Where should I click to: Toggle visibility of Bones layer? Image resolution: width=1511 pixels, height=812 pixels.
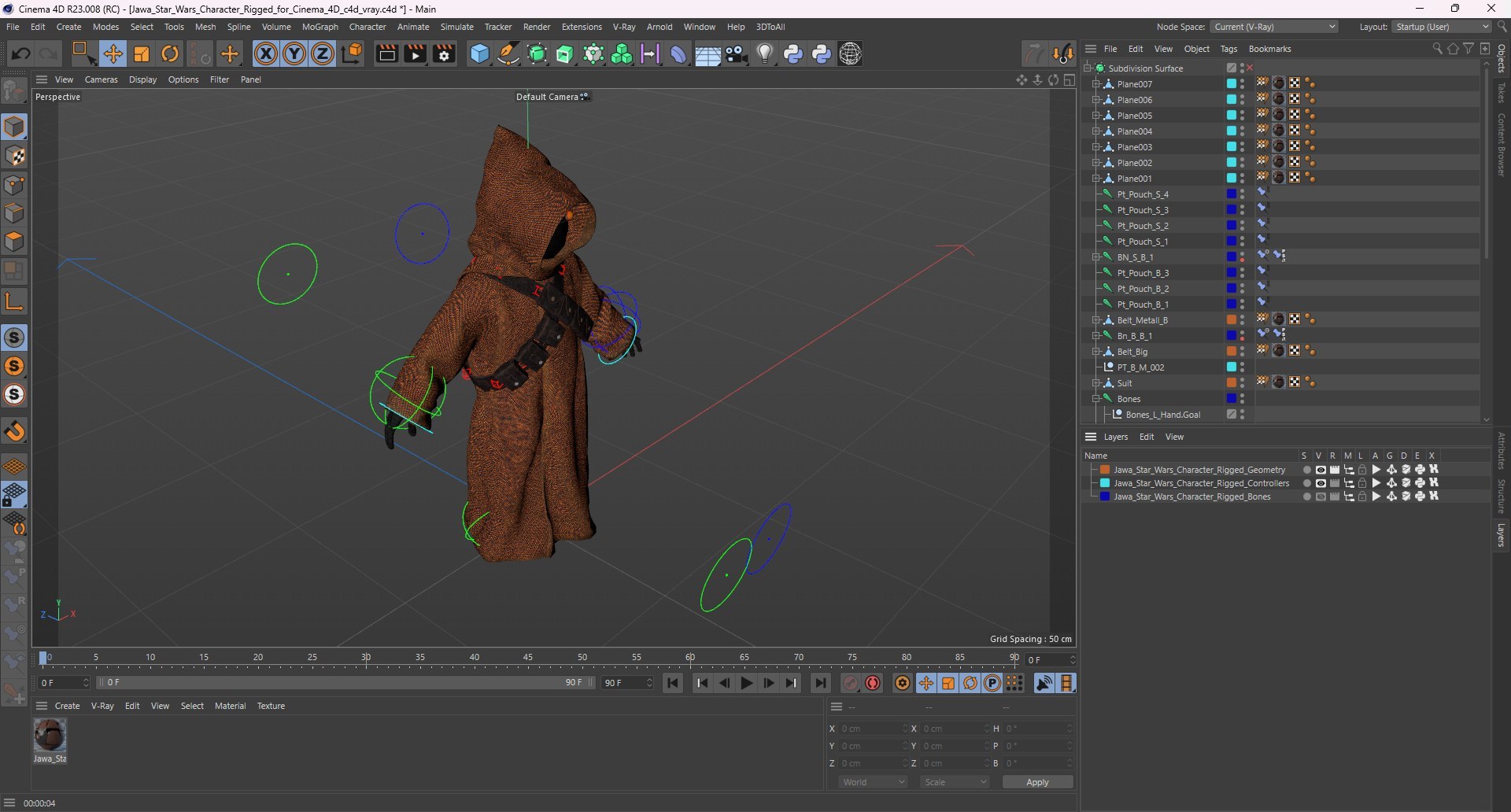click(1321, 496)
